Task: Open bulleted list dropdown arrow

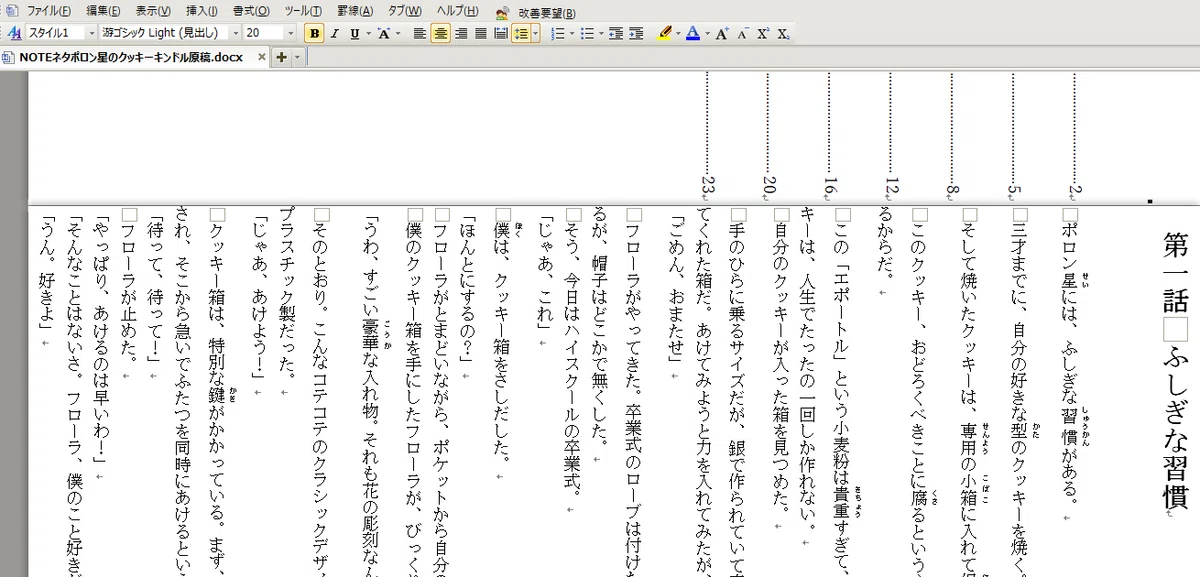Action: [x=601, y=33]
